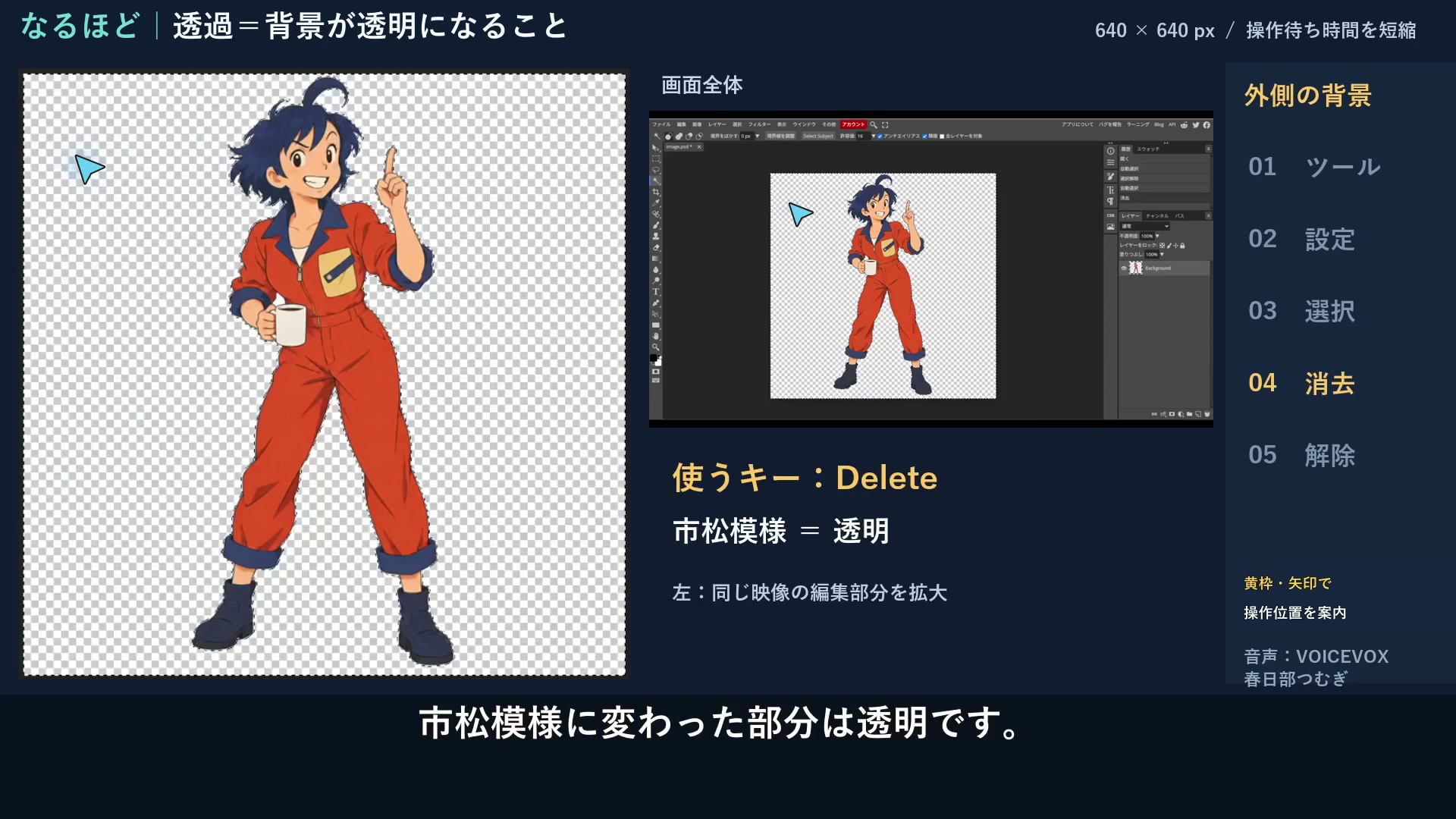Open the Layers panel options menu

click(x=1208, y=215)
